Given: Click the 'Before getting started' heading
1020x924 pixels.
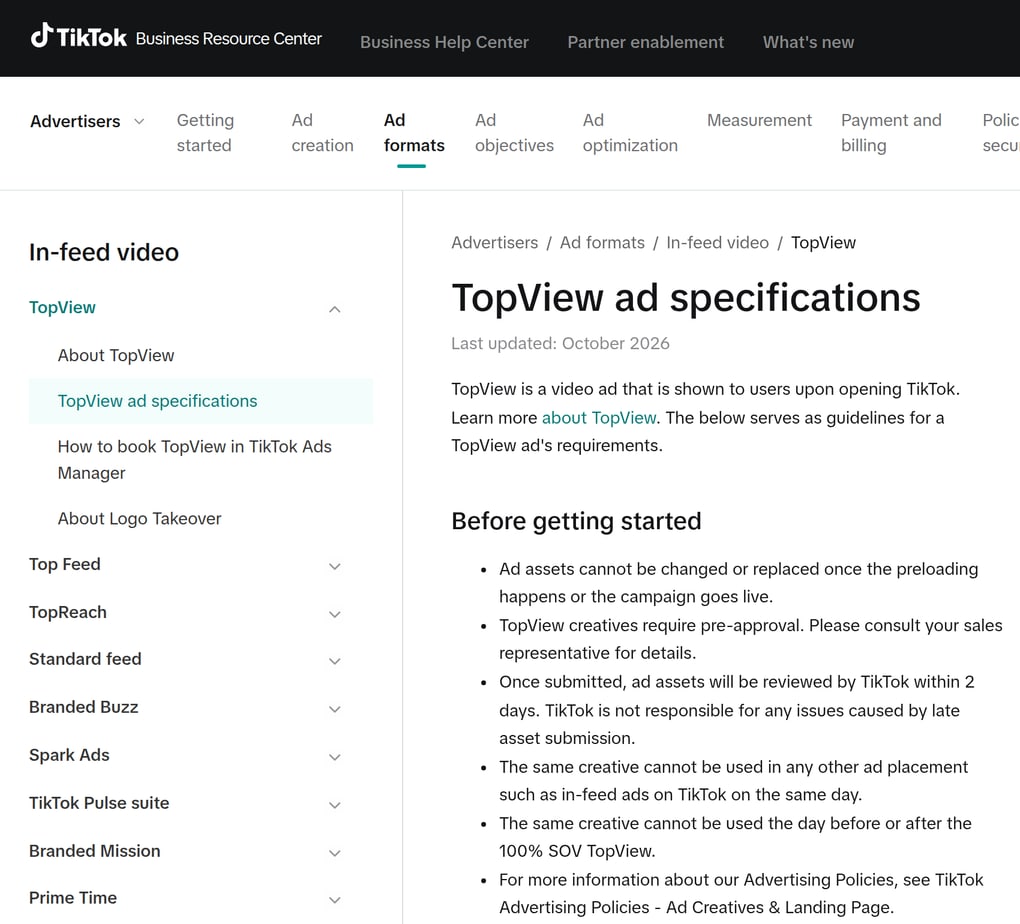Looking at the screenshot, I should coord(576,521).
